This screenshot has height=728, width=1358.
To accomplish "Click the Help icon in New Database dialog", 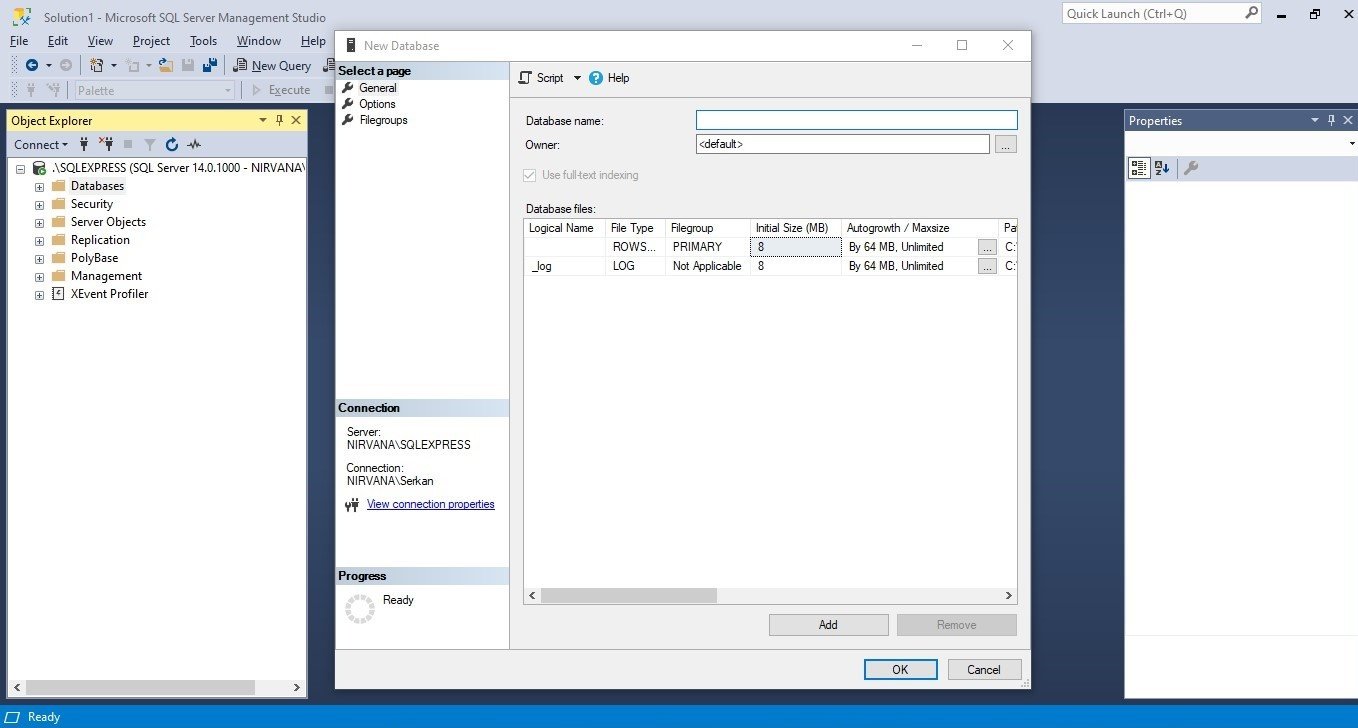I will pyautogui.click(x=596, y=78).
